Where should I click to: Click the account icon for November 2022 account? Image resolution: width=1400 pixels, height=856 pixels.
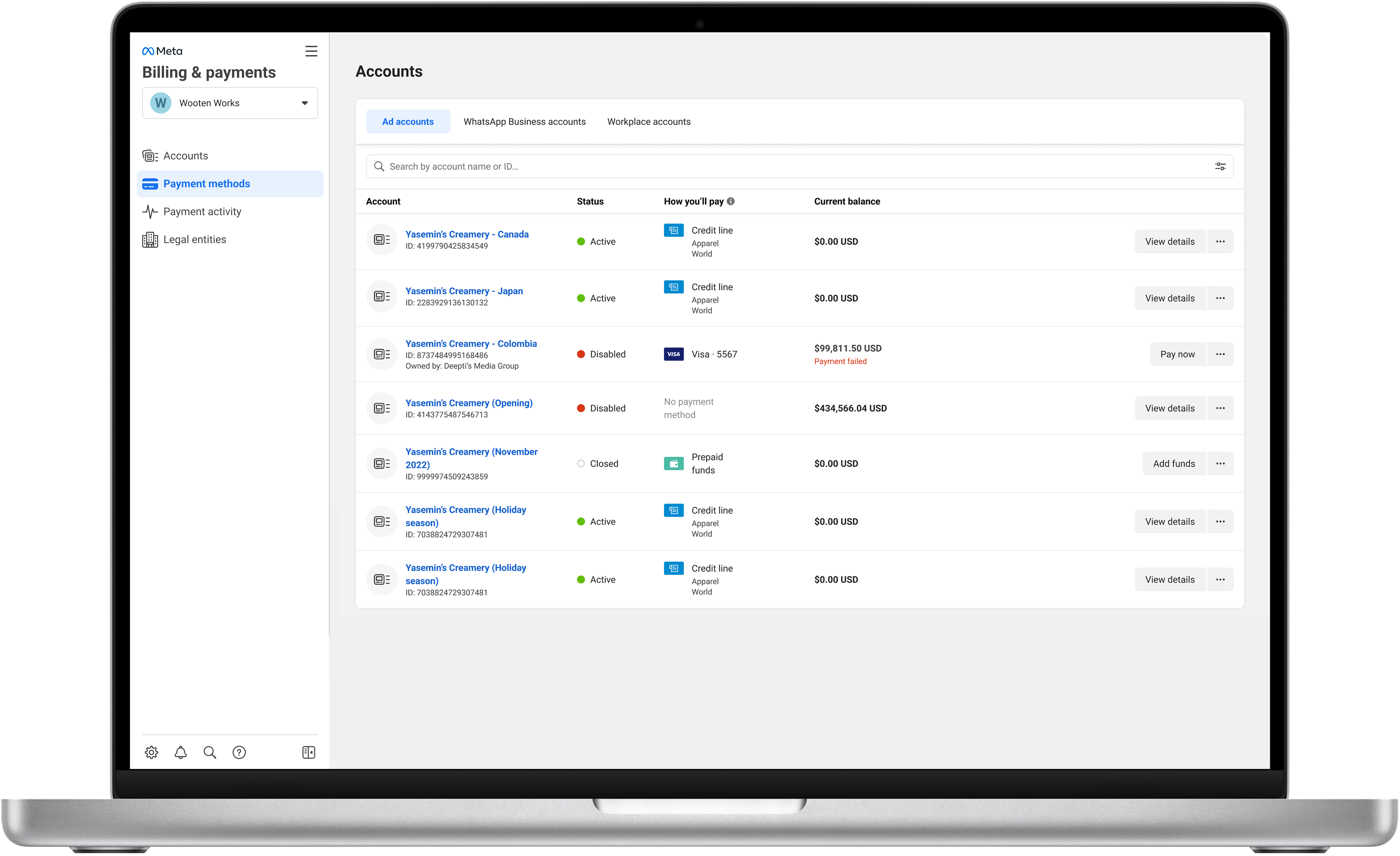(382, 464)
